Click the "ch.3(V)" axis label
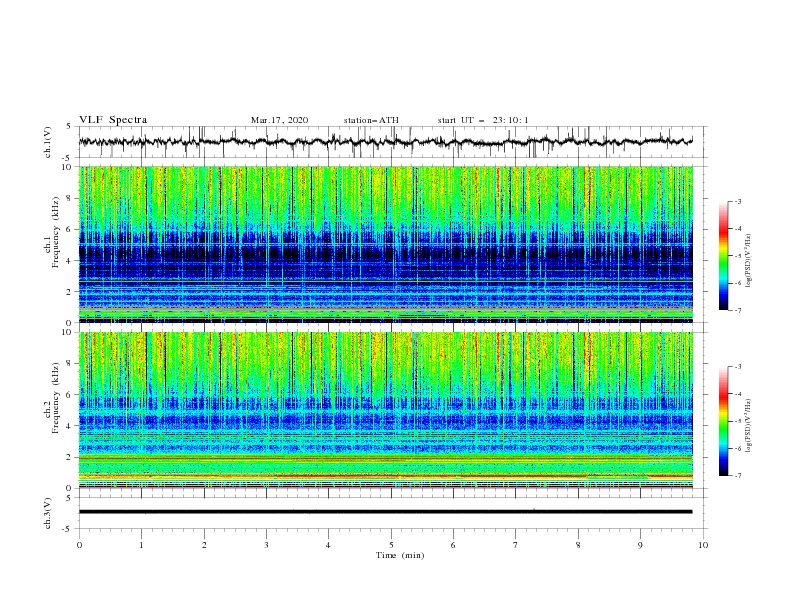 pyautogui.click(x=48, y=513)
